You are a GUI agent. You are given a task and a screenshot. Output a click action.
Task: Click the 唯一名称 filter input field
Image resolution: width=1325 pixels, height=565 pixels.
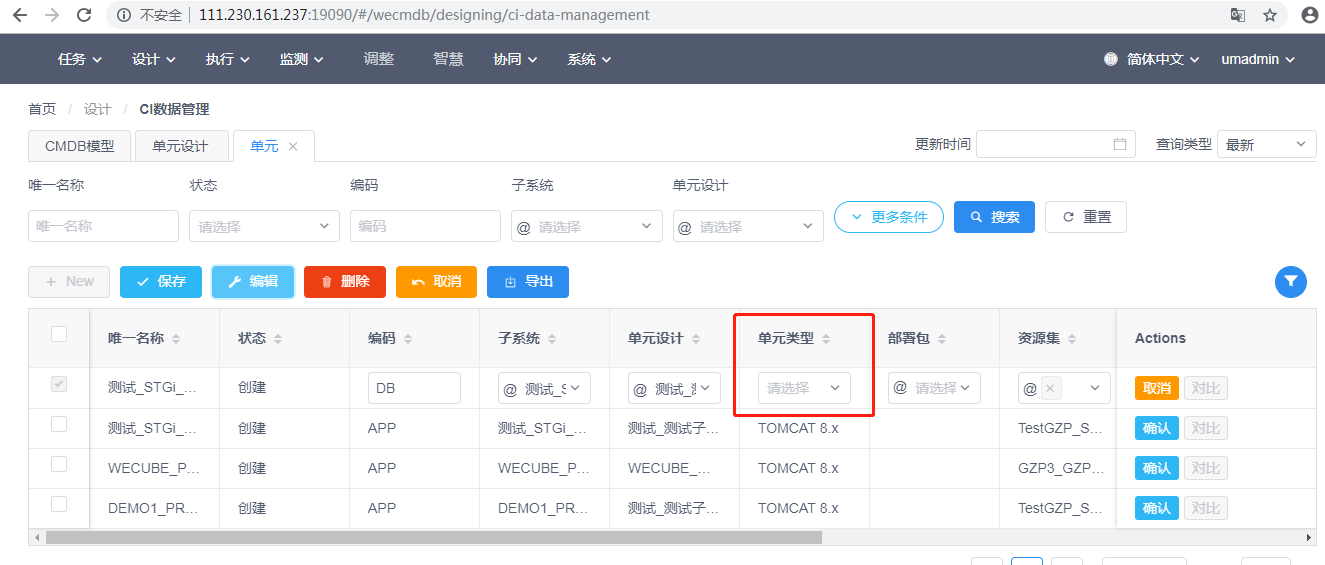click(104, 226)
